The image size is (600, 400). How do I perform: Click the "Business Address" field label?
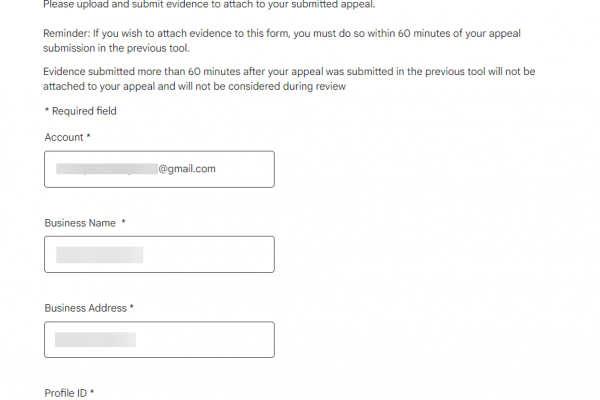click(x=85, y=308)
